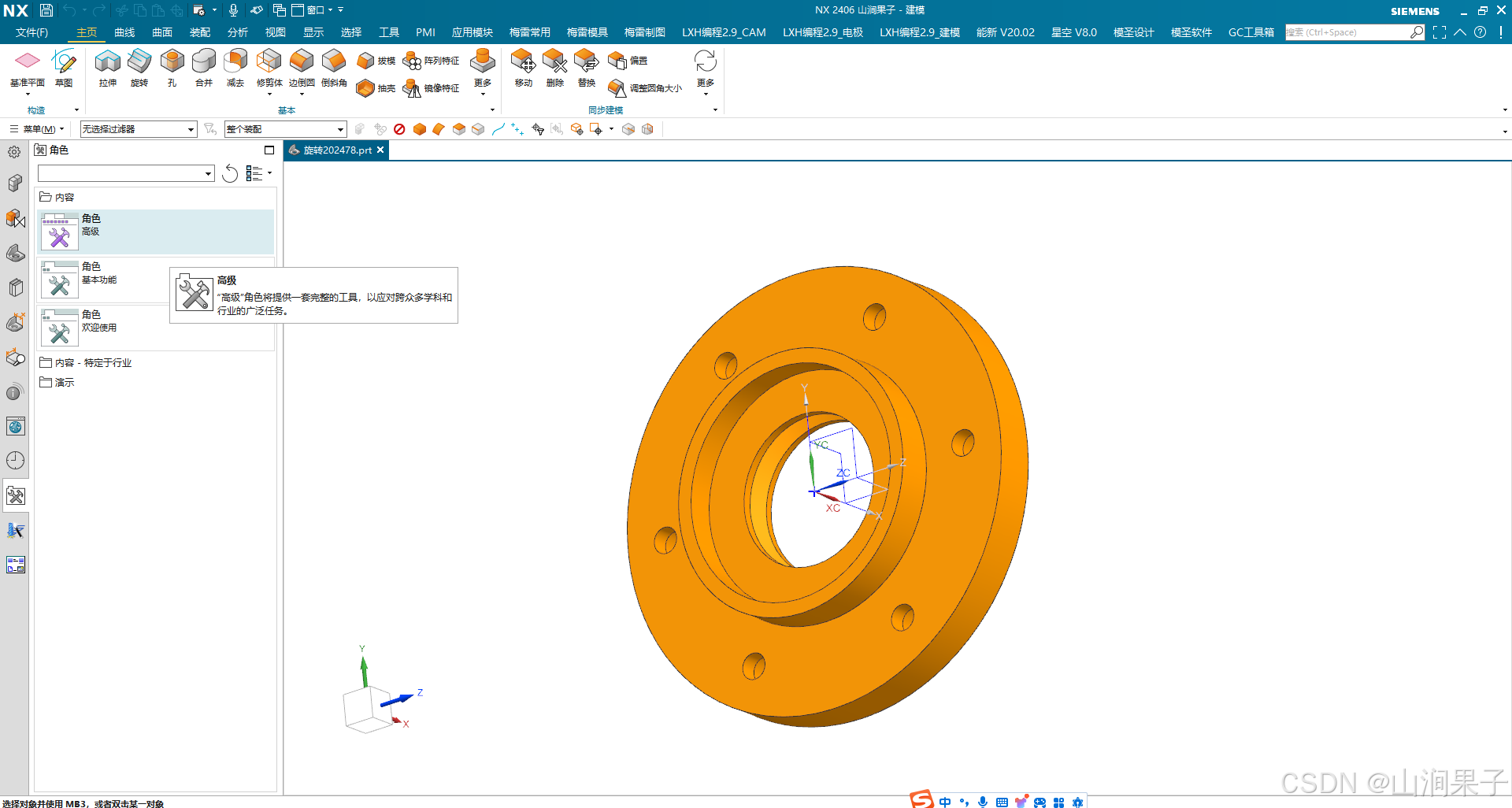This screenshot has width=1512, height=808.
Task: Select the 角色 高级 role
Action: (x=156, y=232)
